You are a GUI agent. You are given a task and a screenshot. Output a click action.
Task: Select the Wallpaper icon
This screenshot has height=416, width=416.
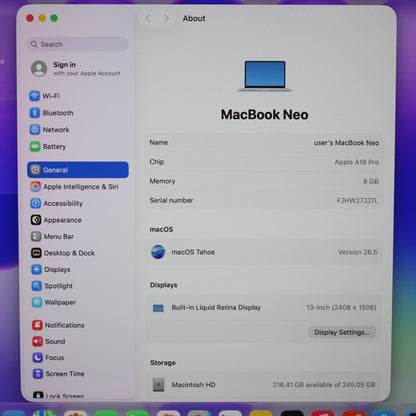pos(37,302)
